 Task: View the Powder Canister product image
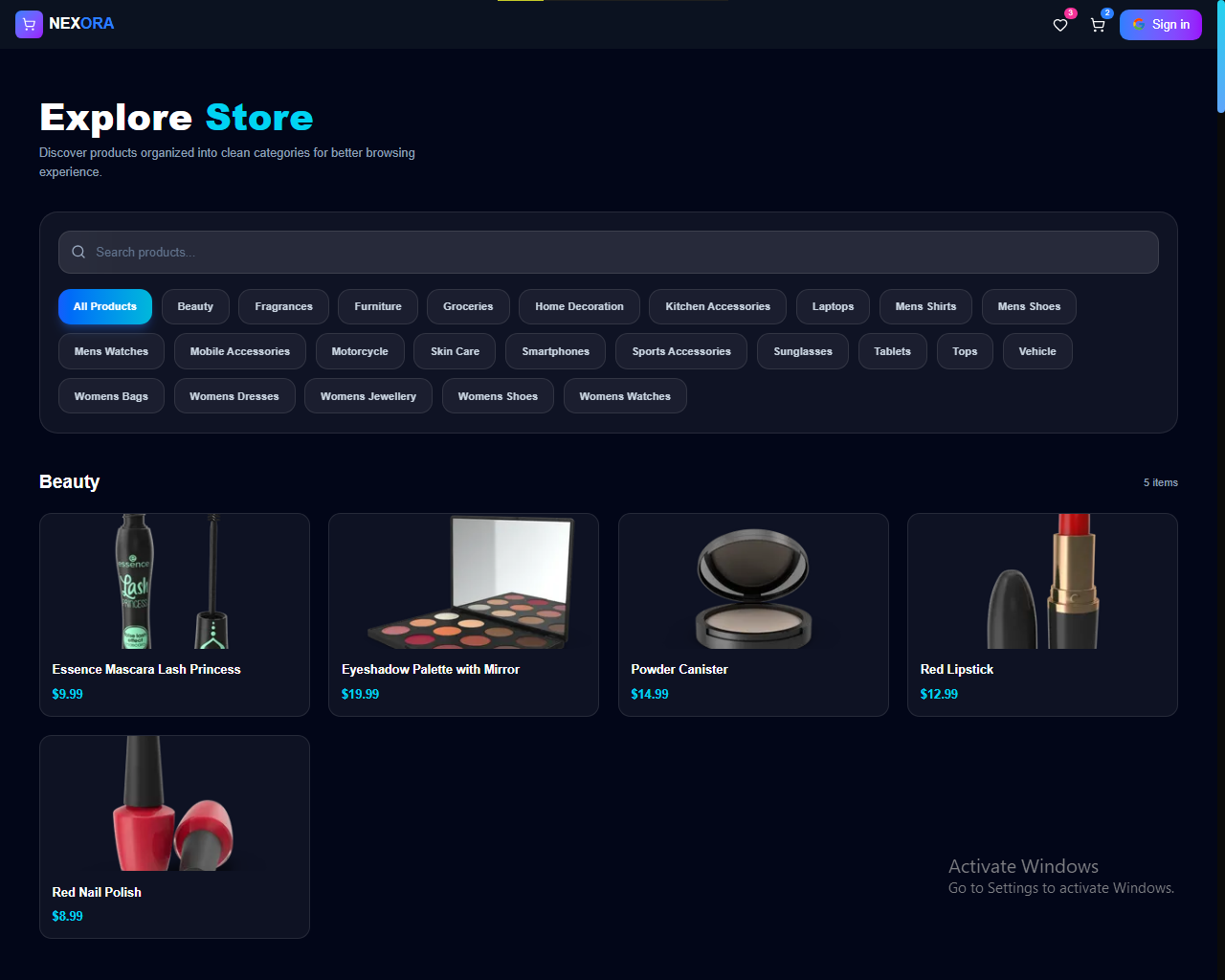pyautogui.click(x=753, y=582)
